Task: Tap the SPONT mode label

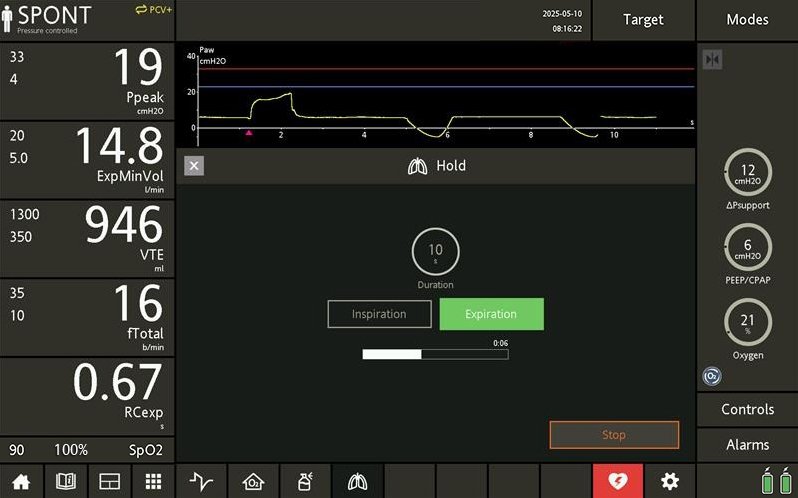Action: 54,15
